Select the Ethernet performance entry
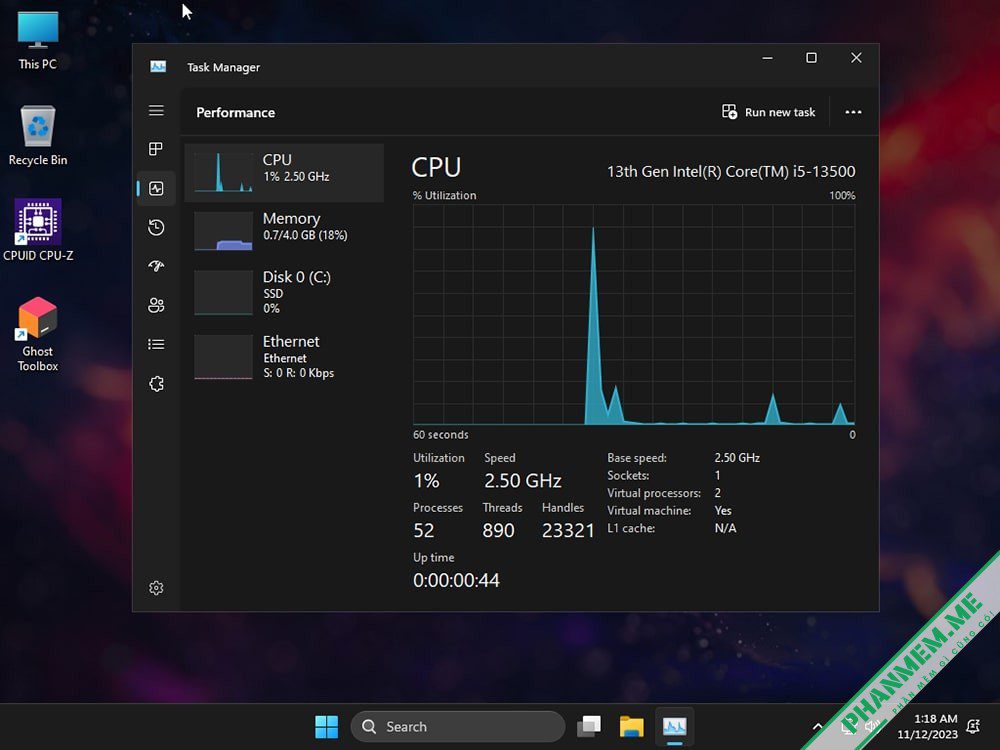The width and height of the screenshot is (1000, 750). [284, 357]
